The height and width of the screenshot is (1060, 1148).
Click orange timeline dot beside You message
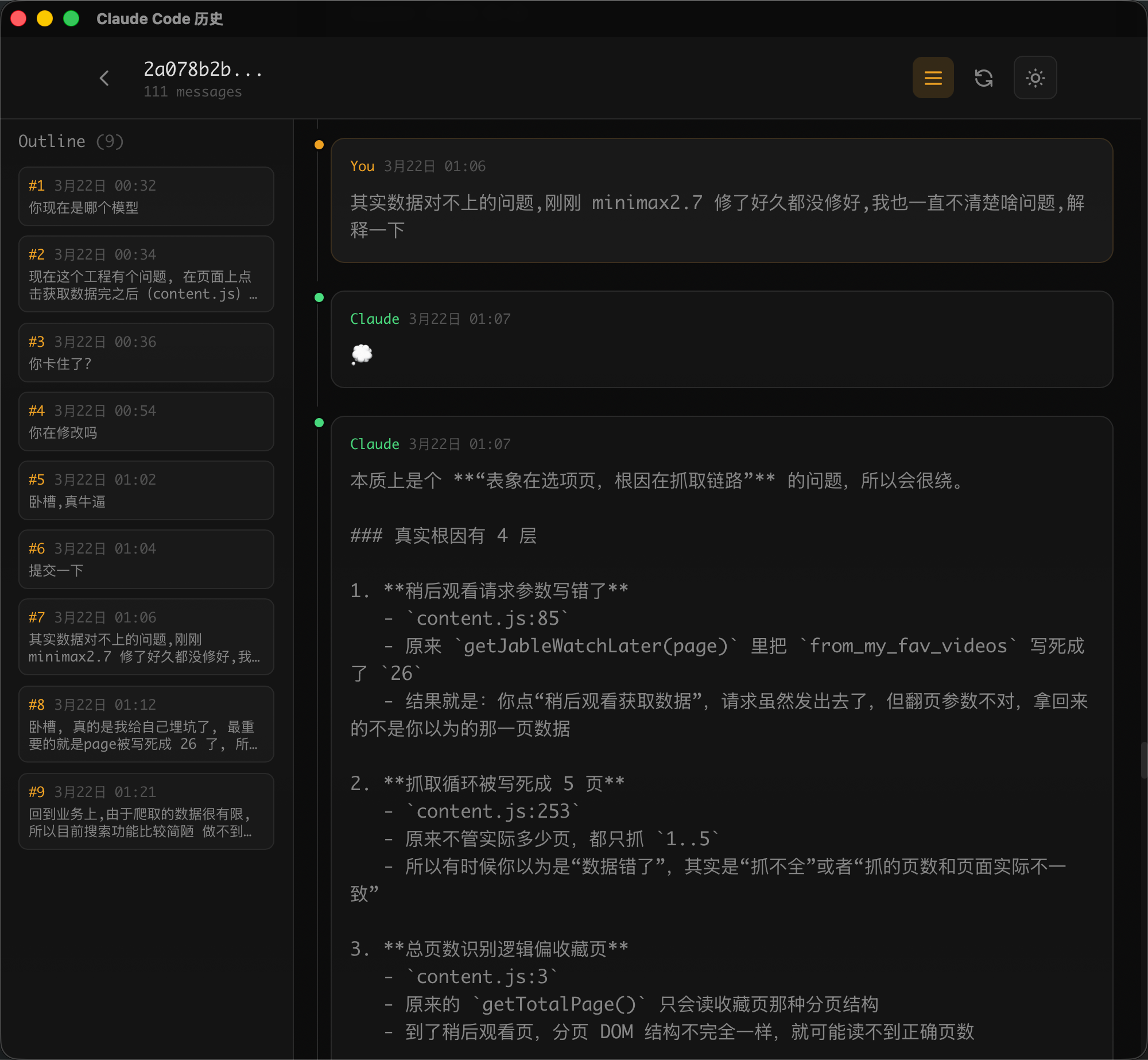click(x=319, y=145)
